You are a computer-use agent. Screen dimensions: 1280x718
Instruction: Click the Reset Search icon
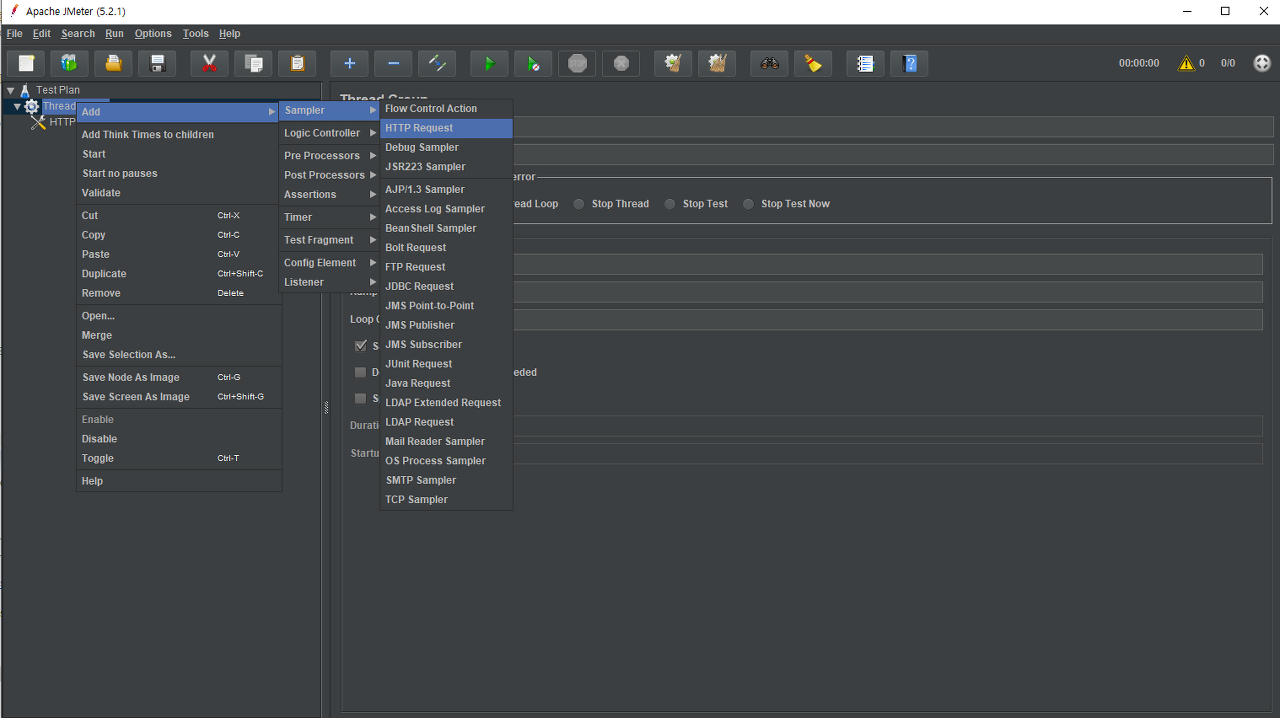point(813,64)
